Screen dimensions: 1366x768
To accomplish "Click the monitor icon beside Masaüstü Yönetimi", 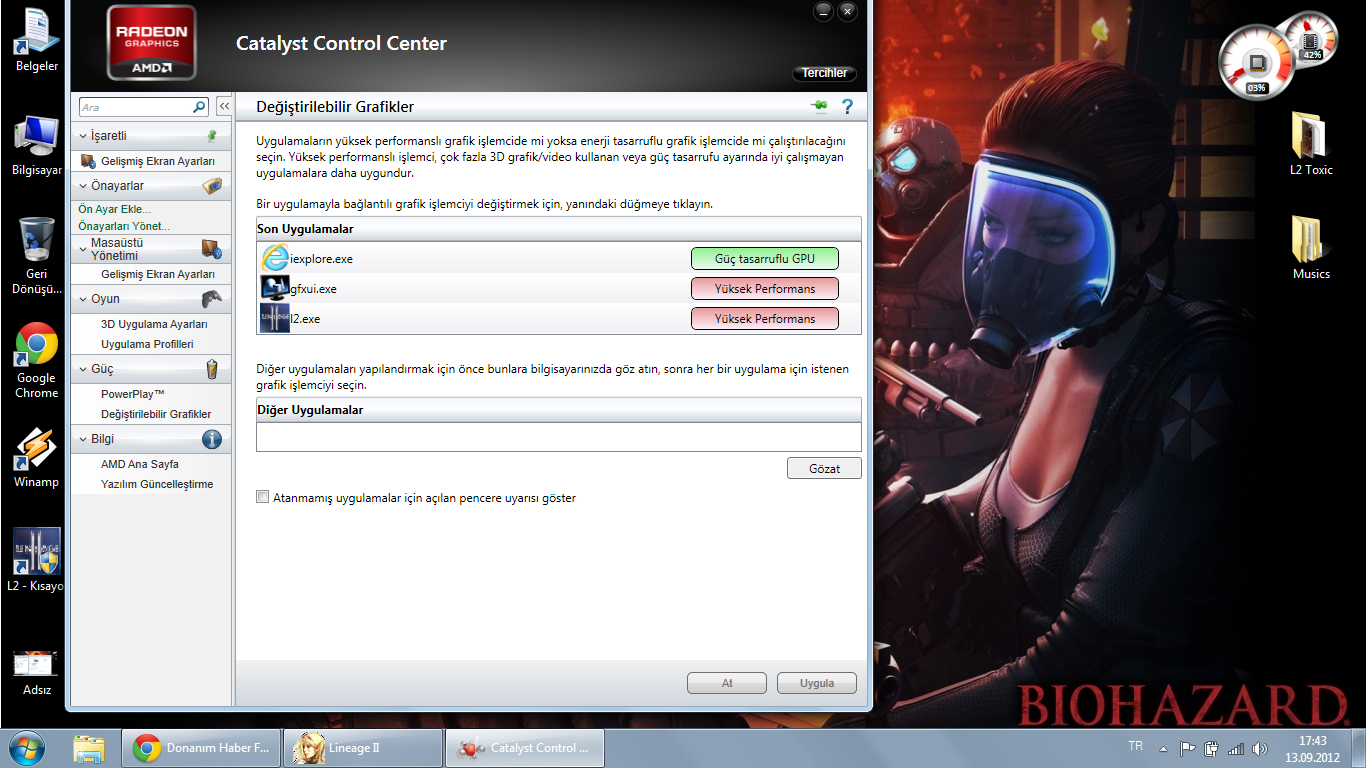I will click(211, 249).
